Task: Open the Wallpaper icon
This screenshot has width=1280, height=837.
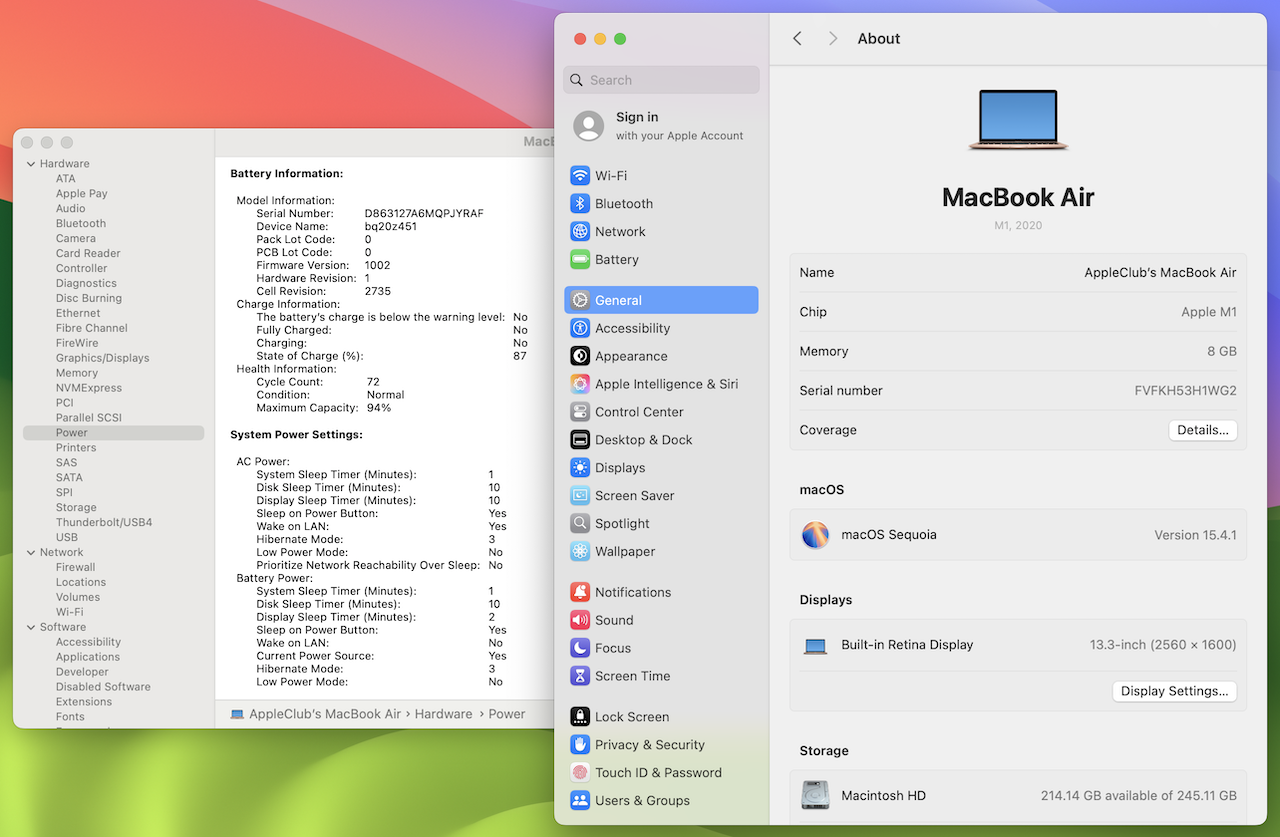Action: coord(580,552)
